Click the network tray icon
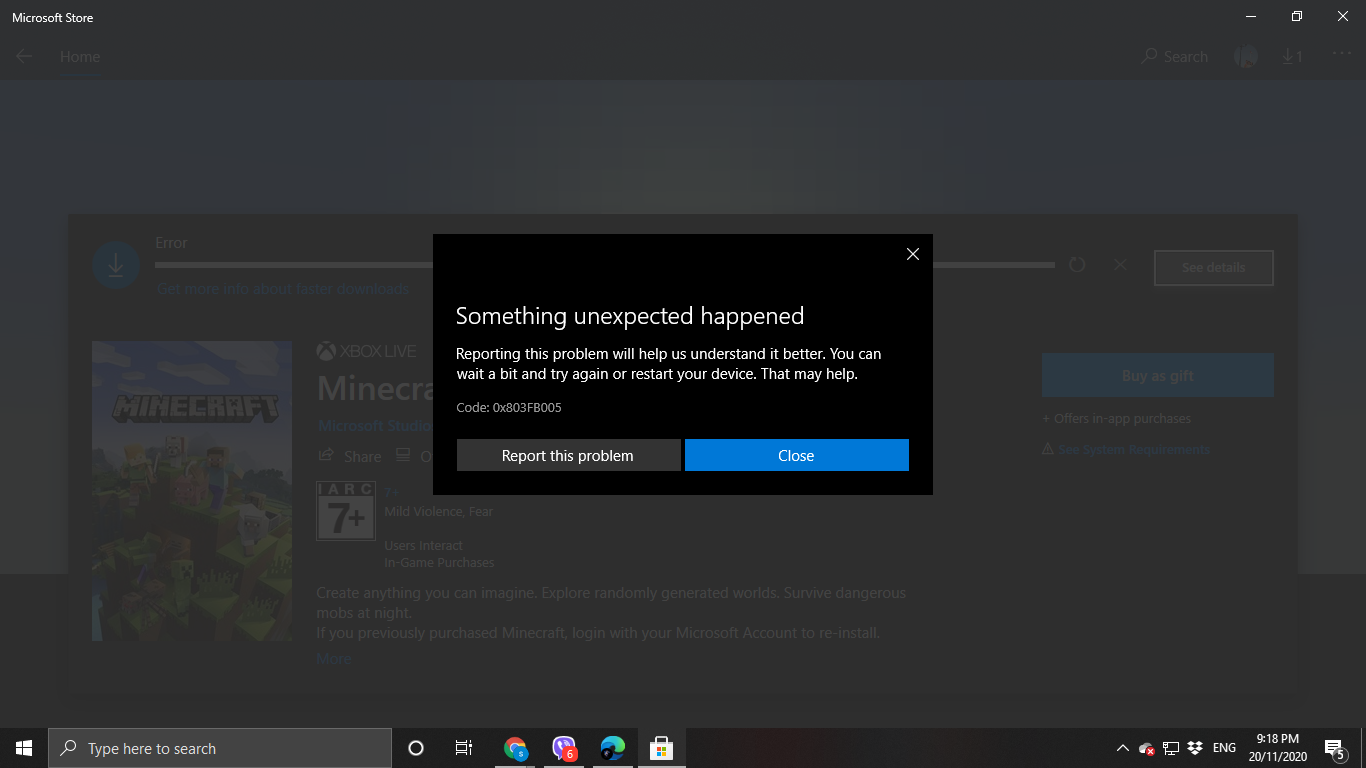1366x768 pixels. tap(1171, 748)
